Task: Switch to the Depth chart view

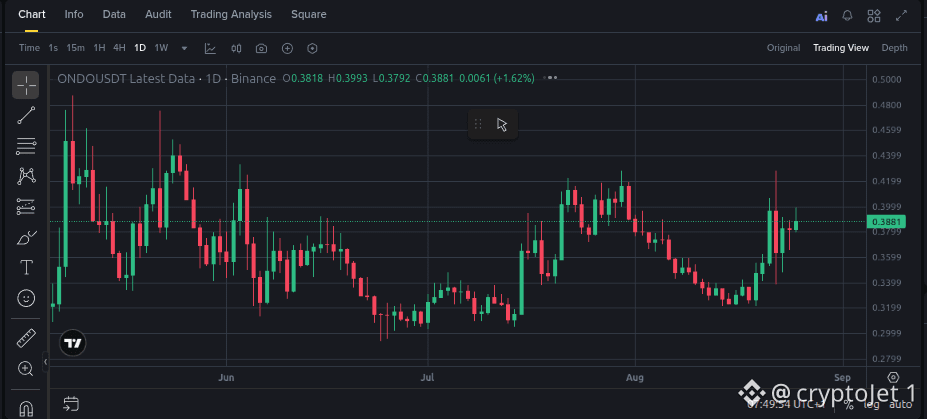Action: tap(894, 48)
